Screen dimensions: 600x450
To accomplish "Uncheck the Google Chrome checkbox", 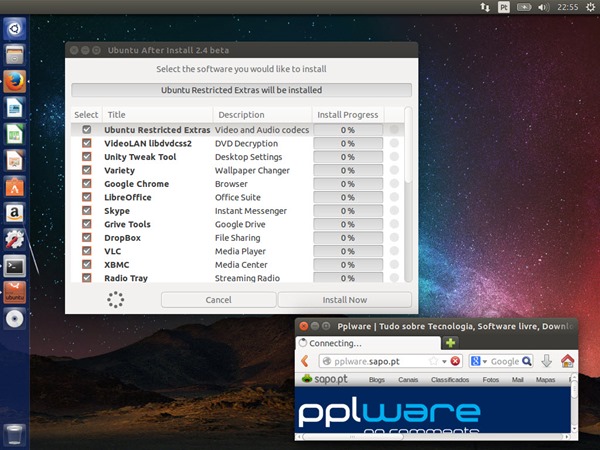I will click(87, 183).
